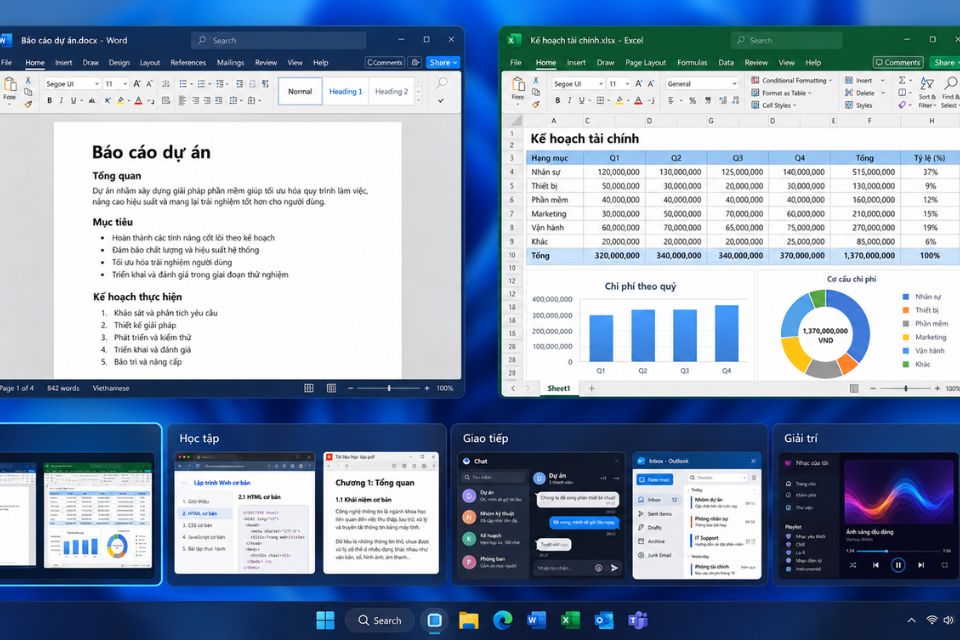Click the red font color icon in Word
The image size is (960, 640).
point(139,100)
